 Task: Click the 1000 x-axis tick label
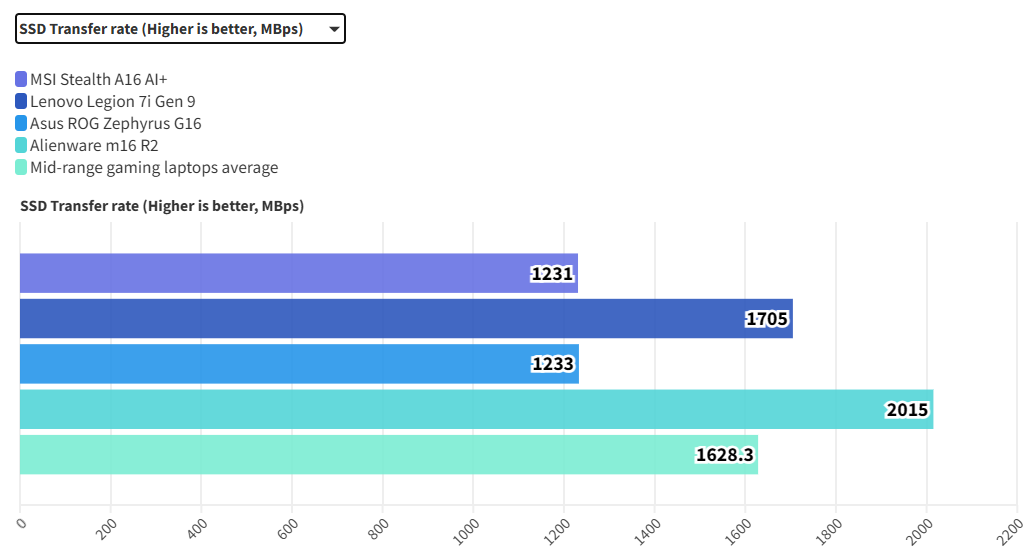point(467,527)
